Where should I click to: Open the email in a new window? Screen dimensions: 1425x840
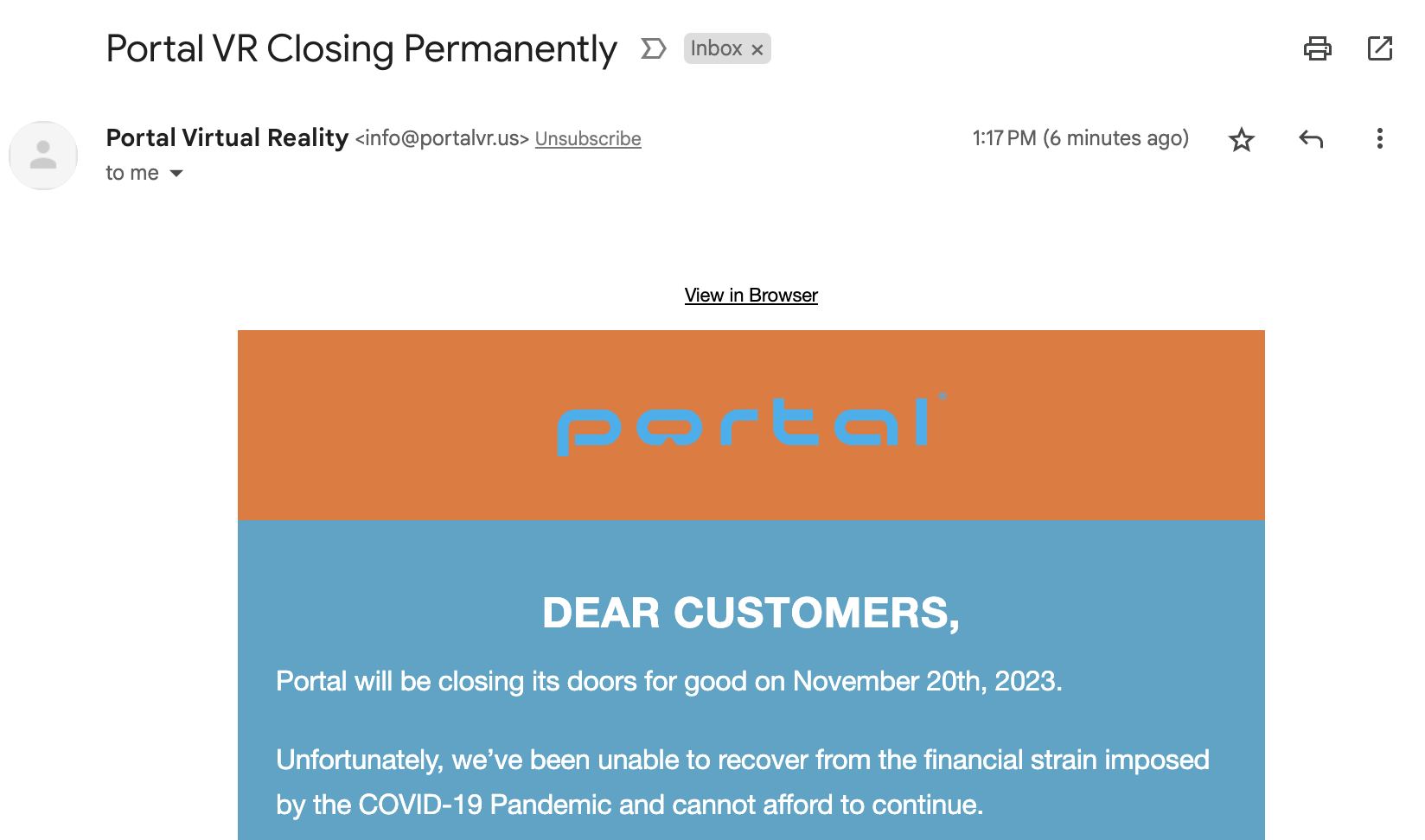coord(1380,48)
